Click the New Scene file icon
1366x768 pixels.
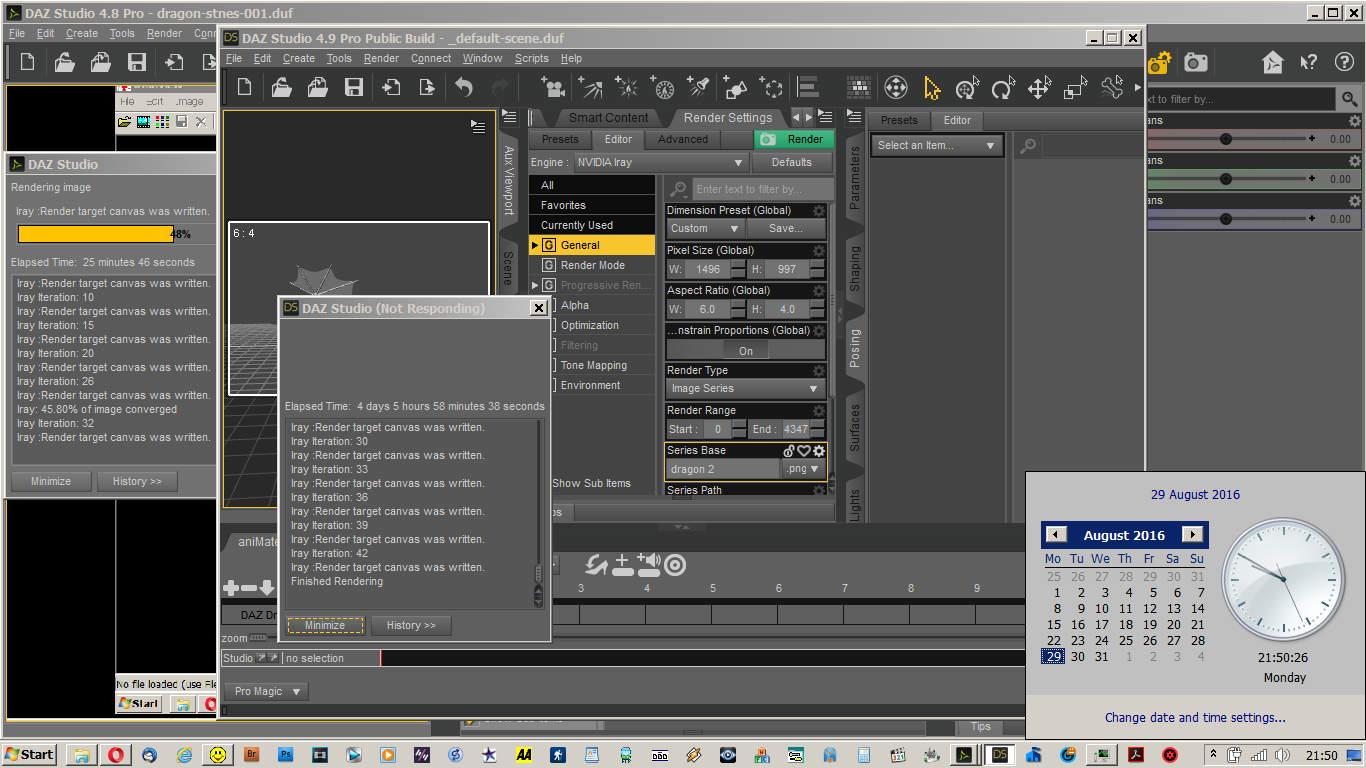click(245, 88)
